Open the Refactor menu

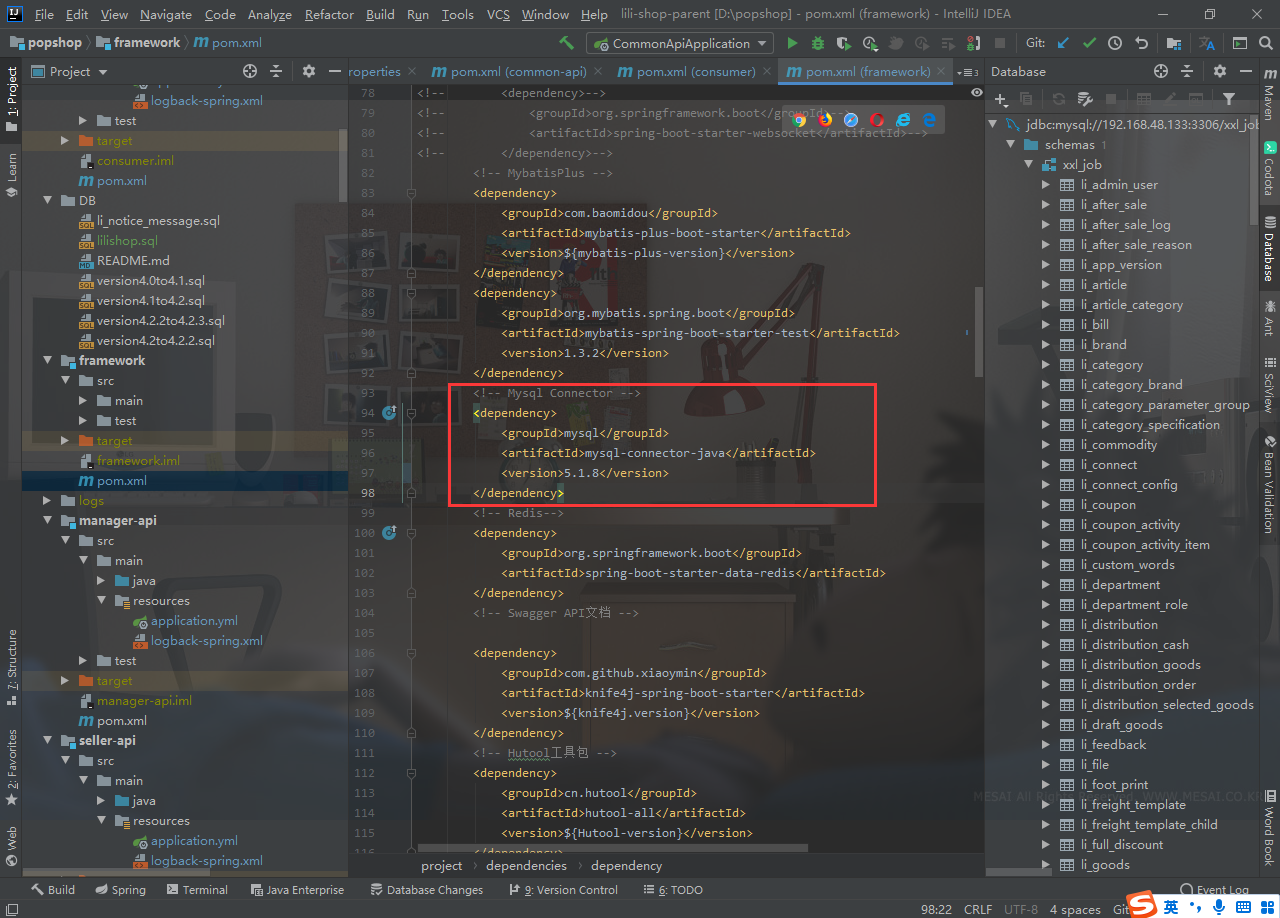click(x=329, y=14)
